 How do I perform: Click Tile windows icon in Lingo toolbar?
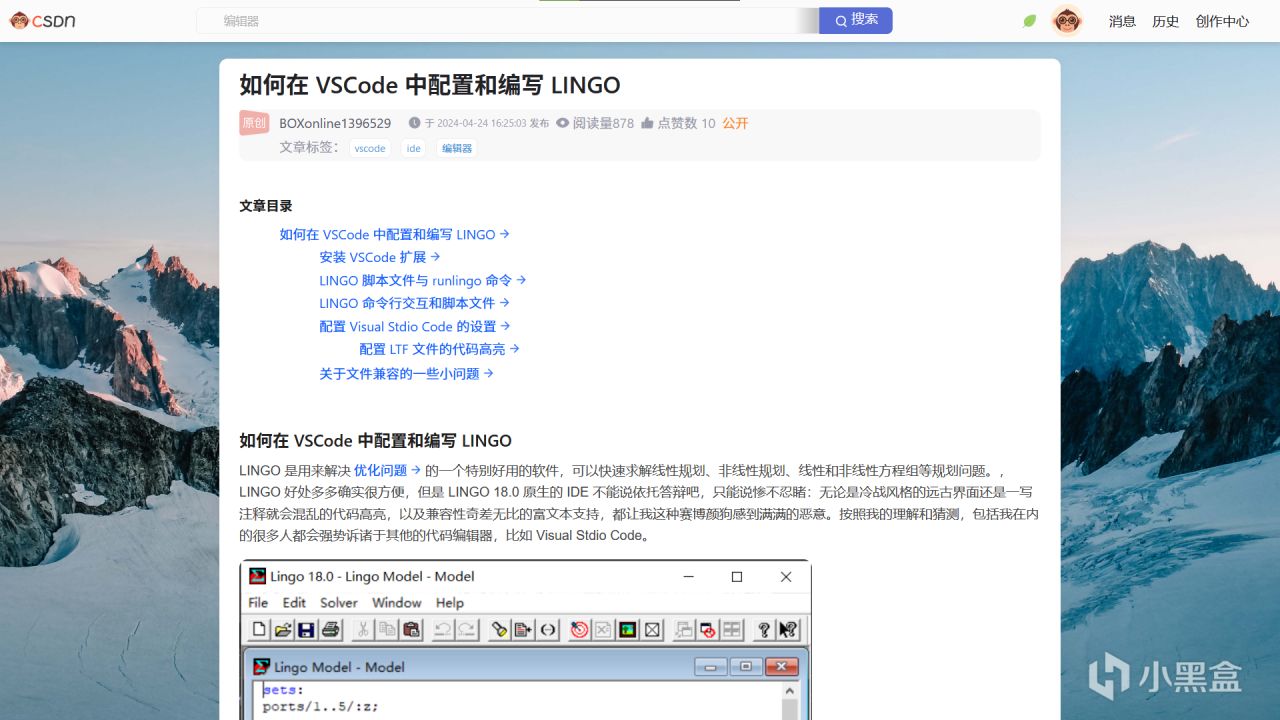(x=732, y=629)
